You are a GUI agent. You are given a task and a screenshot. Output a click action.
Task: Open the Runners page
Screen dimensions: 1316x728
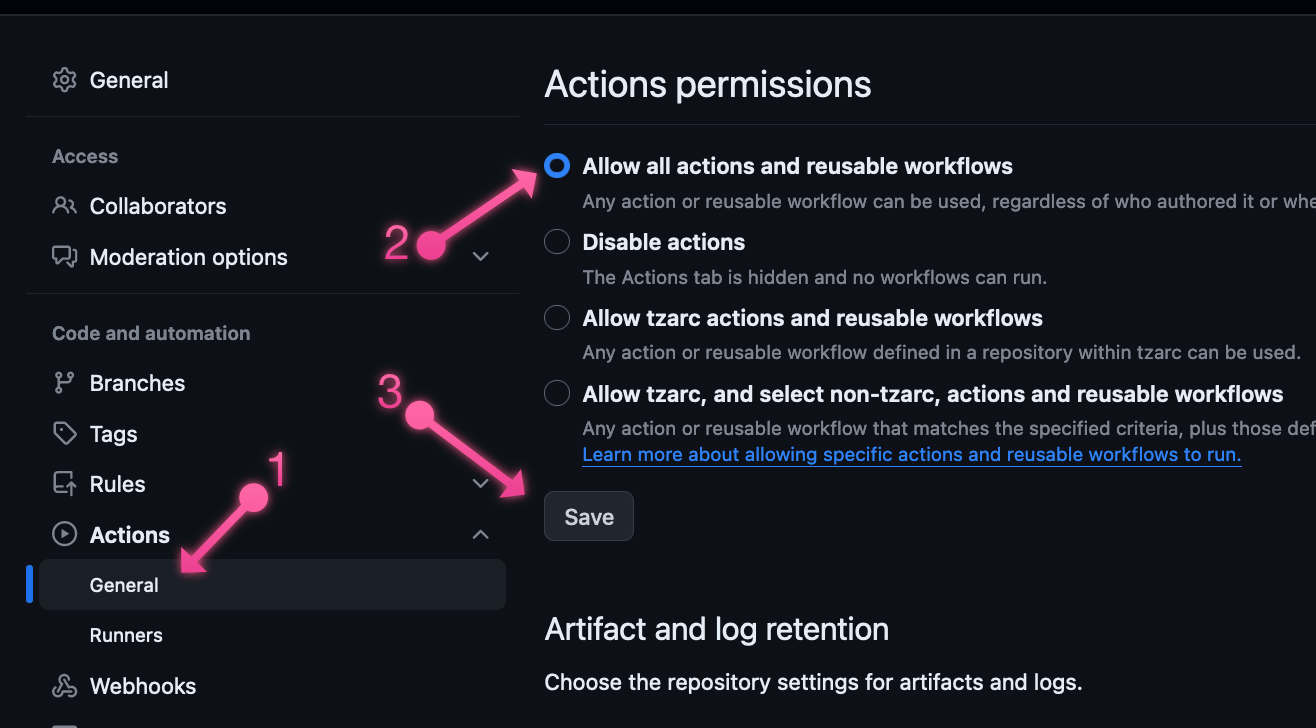126,635
